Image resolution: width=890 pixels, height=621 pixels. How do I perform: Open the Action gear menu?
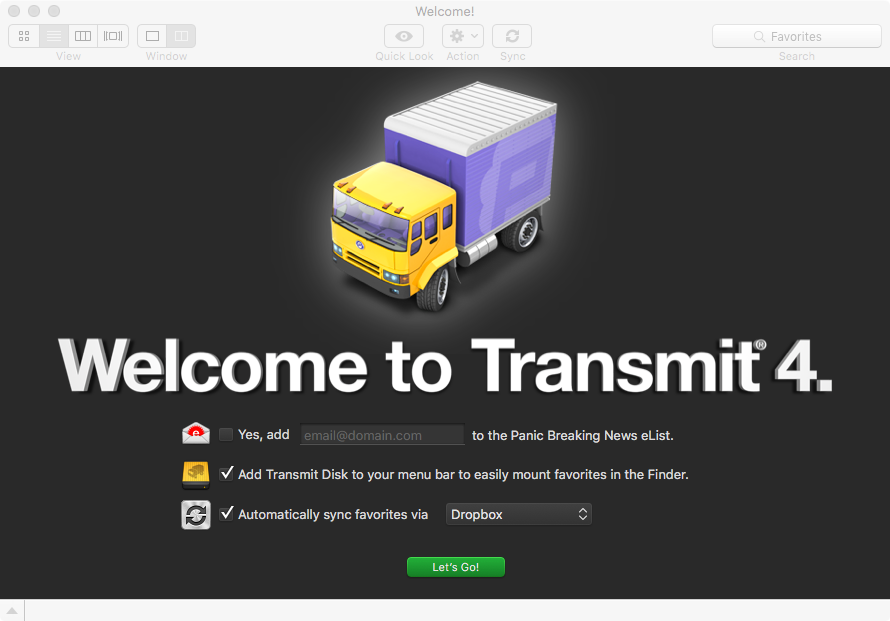coord(463,36)
